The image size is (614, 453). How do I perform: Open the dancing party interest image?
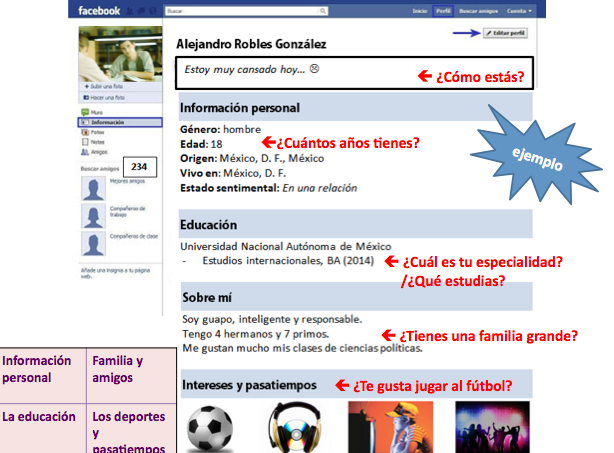pos(493,427)
